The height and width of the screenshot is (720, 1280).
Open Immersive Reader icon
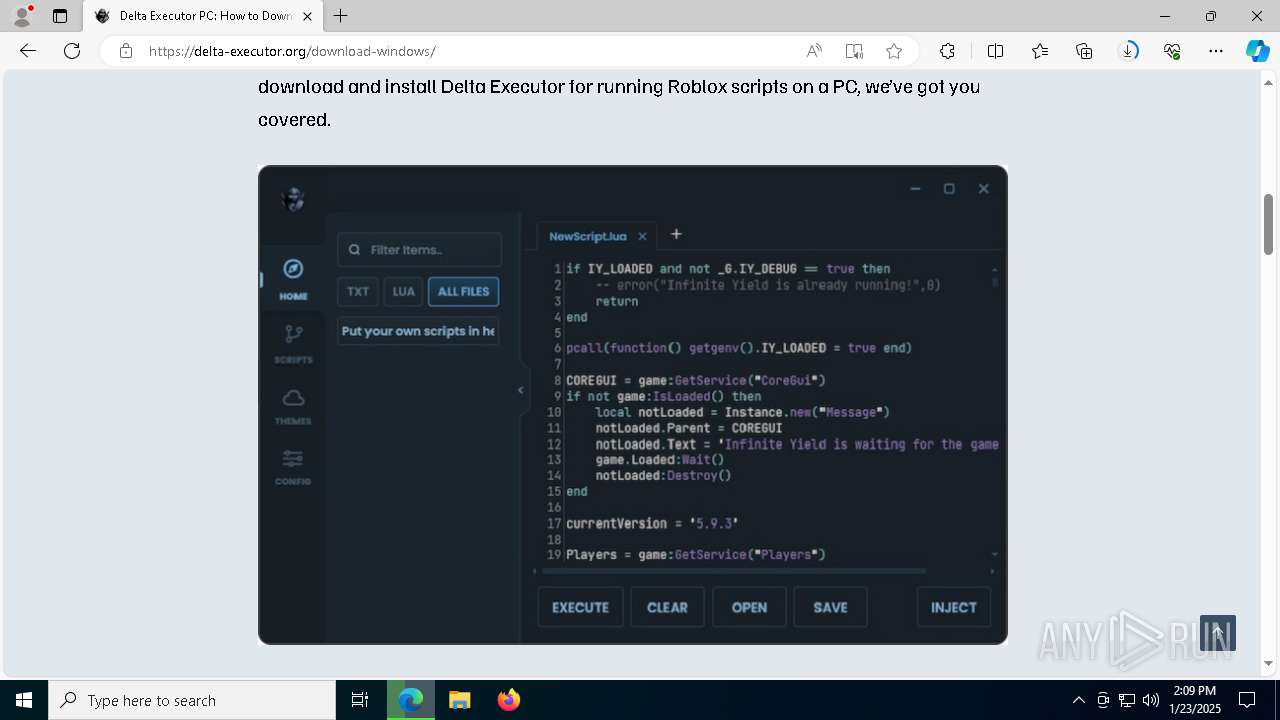(854, 51)
